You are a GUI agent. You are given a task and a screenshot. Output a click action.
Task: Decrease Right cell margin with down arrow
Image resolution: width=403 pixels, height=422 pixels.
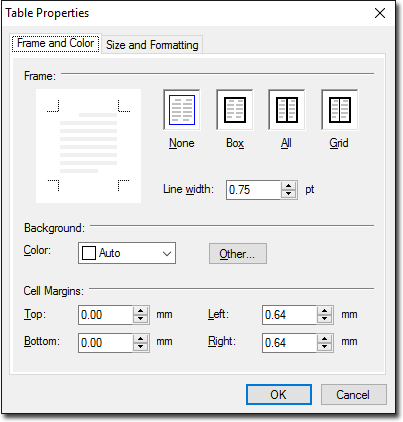pos(325,347)
